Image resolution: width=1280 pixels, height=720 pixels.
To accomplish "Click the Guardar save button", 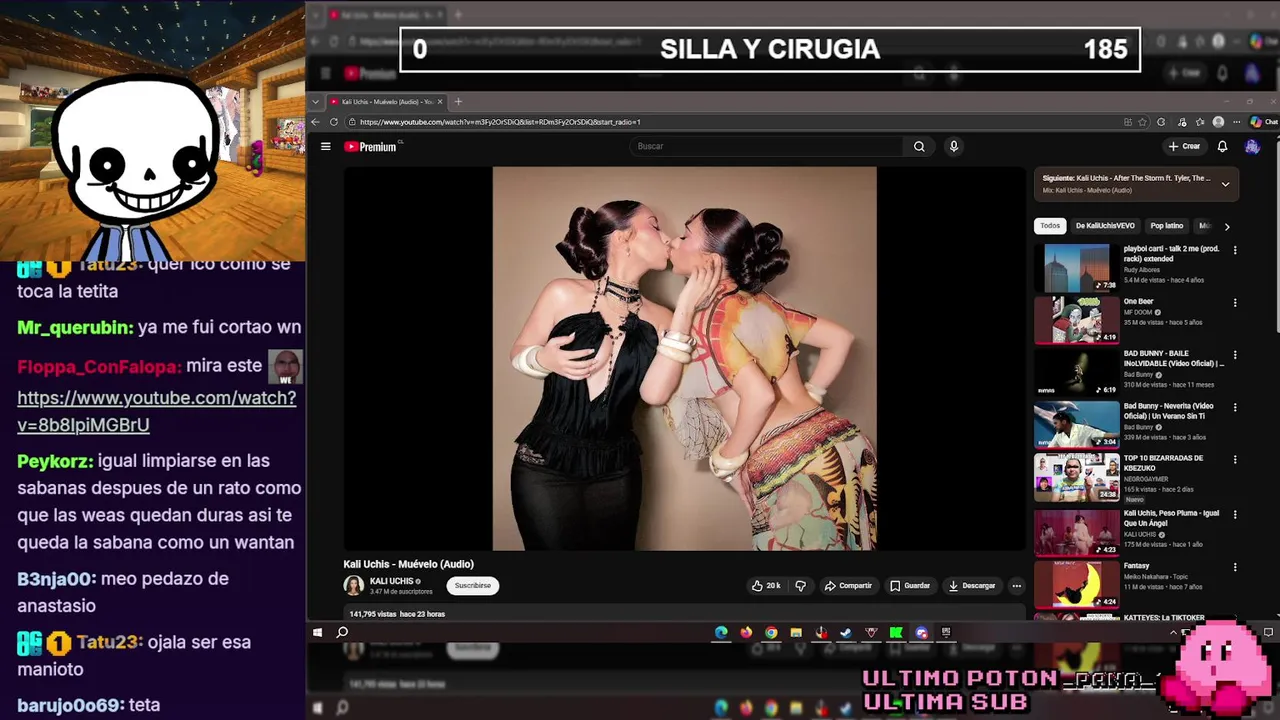I will tap(910, 586).
